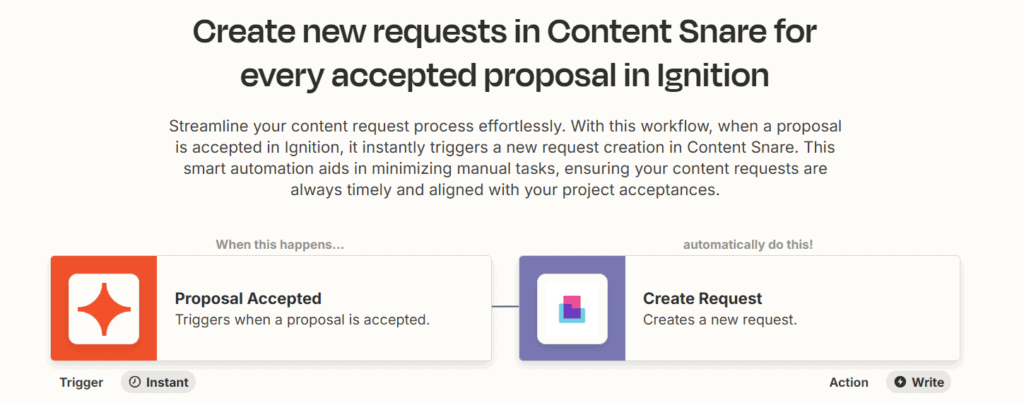Click the 'When this happens…' label
This screenshot has height=403, width=1024.
(x=280, y=245)
